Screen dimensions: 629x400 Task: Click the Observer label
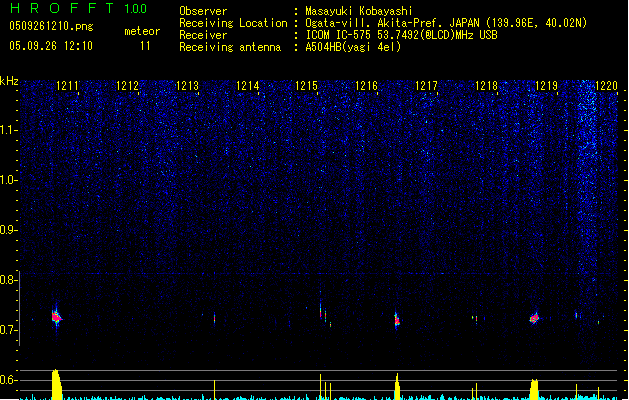(x=203, y=11)
